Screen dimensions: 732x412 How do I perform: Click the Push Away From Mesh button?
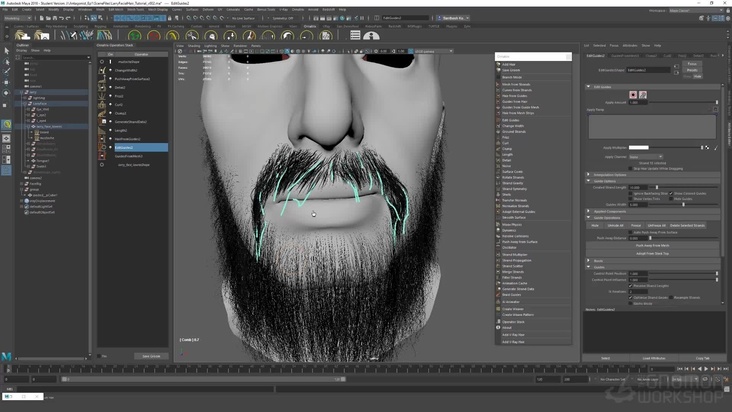click(650, 246)
